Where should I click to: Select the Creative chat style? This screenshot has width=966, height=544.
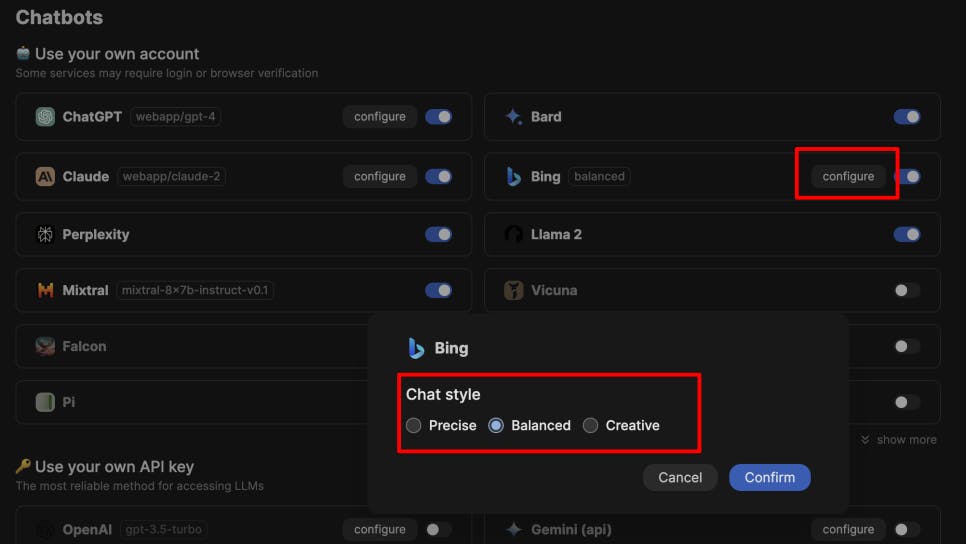coord(590,425)
